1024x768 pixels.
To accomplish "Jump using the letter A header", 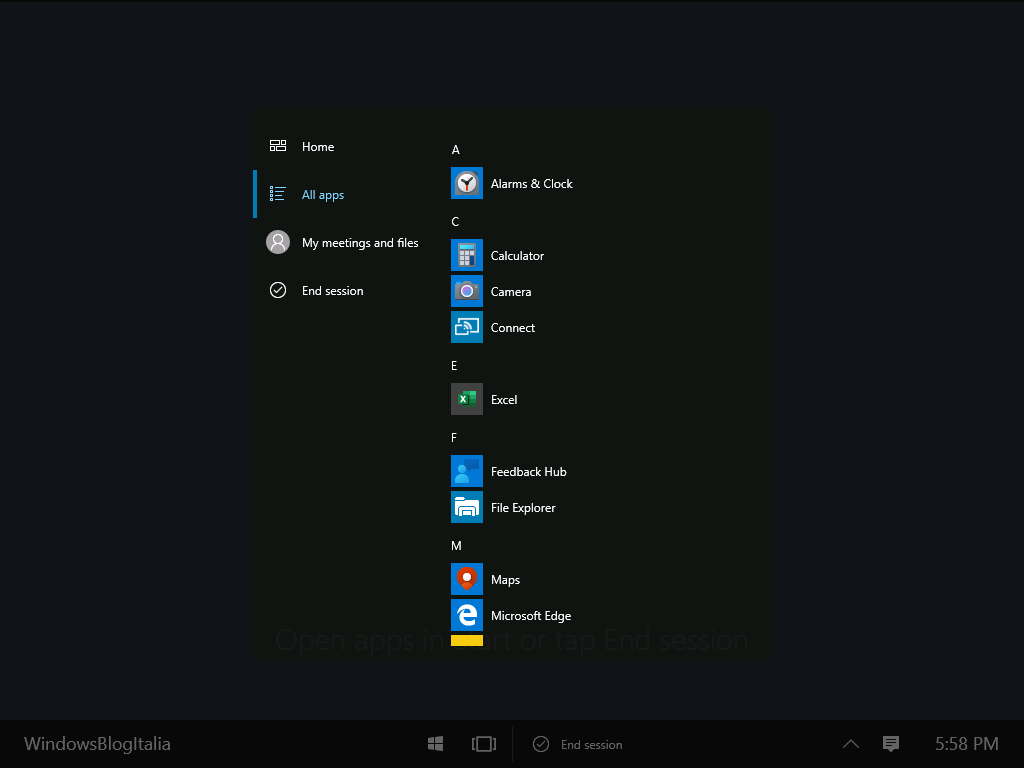I will pos(456,150).
